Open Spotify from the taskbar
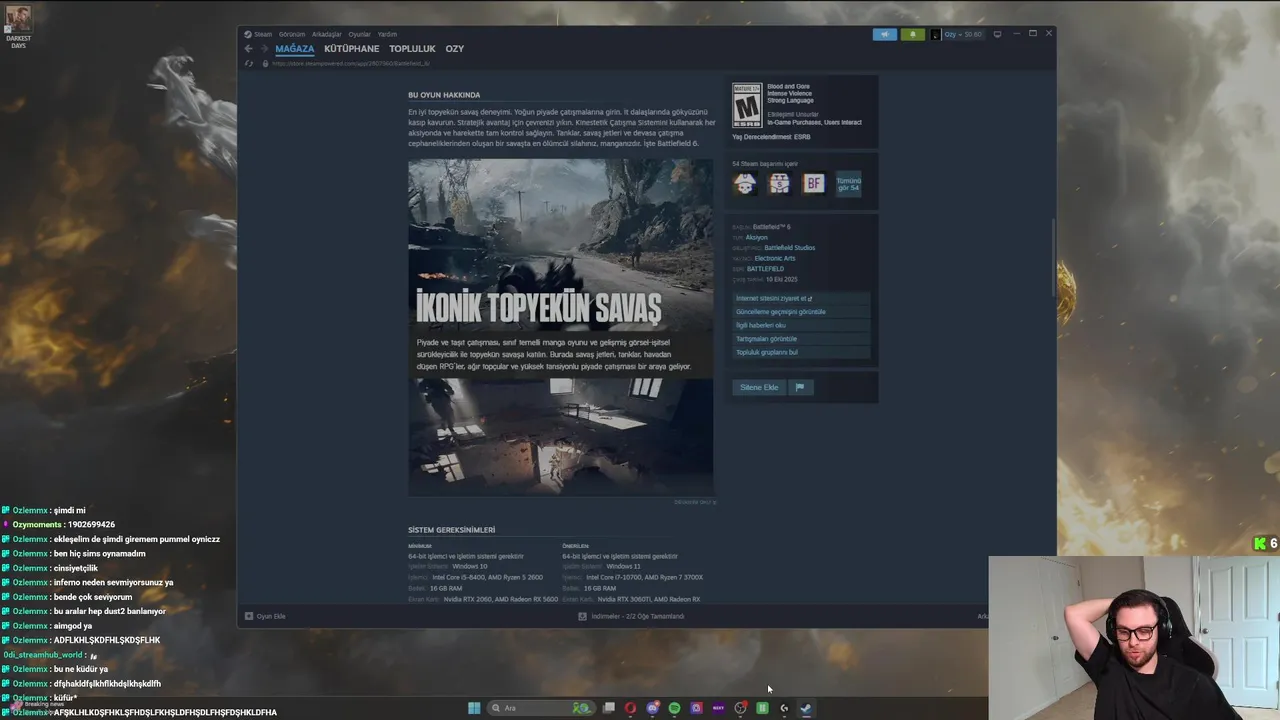 click(674, 708)
